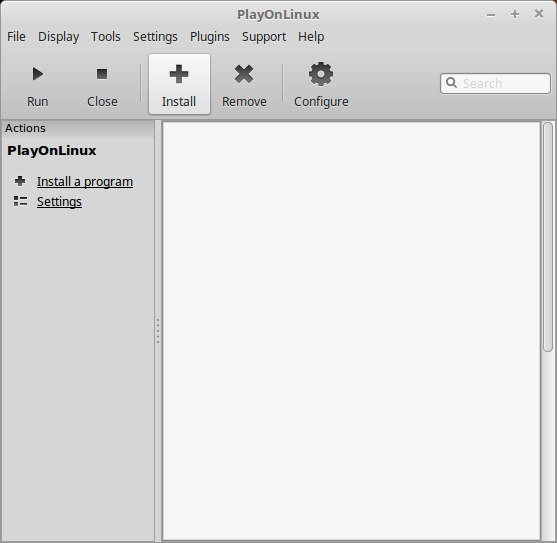
Task: Focus the Search input field
Action: [495, 83]
